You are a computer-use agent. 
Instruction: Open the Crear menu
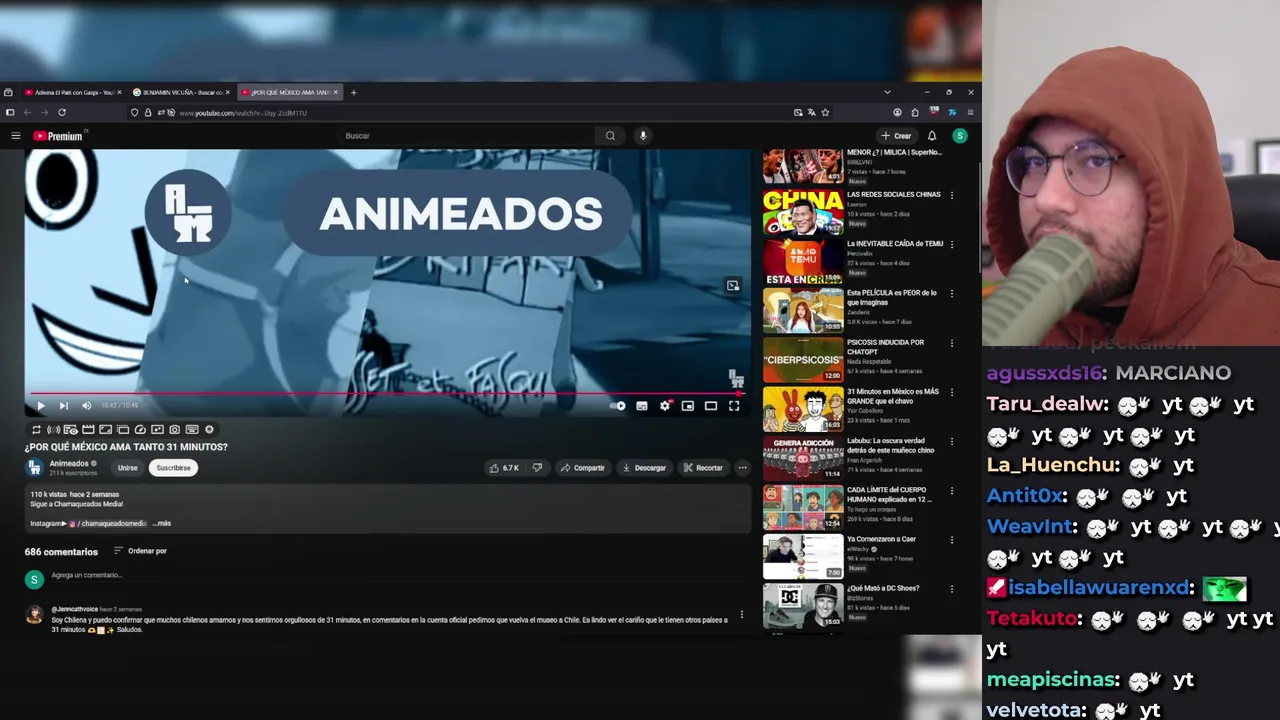[896, 136]
